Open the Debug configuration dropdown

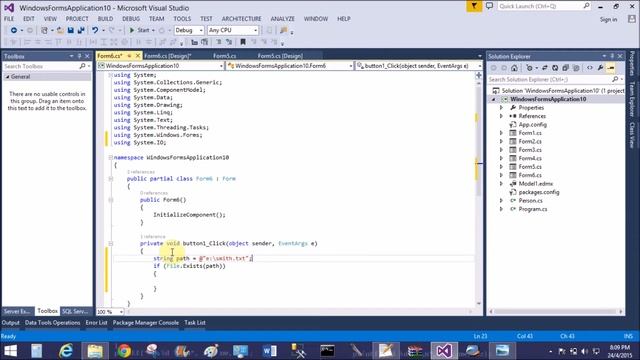coord(189,30)
